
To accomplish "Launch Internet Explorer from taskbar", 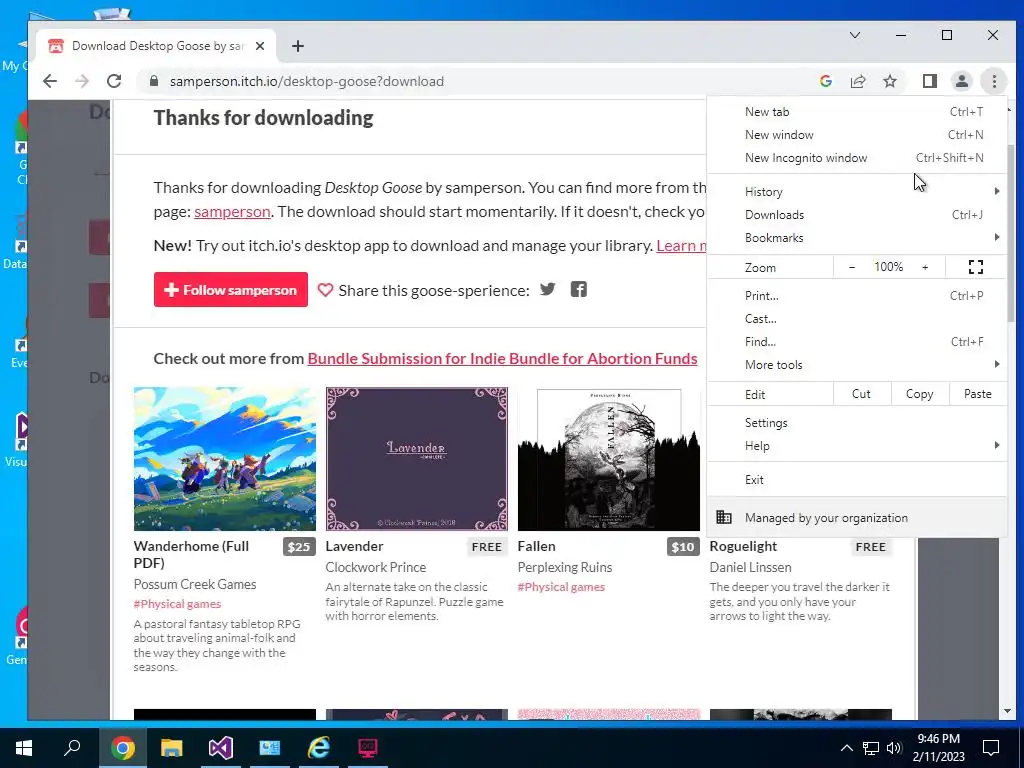I will 319,748.
